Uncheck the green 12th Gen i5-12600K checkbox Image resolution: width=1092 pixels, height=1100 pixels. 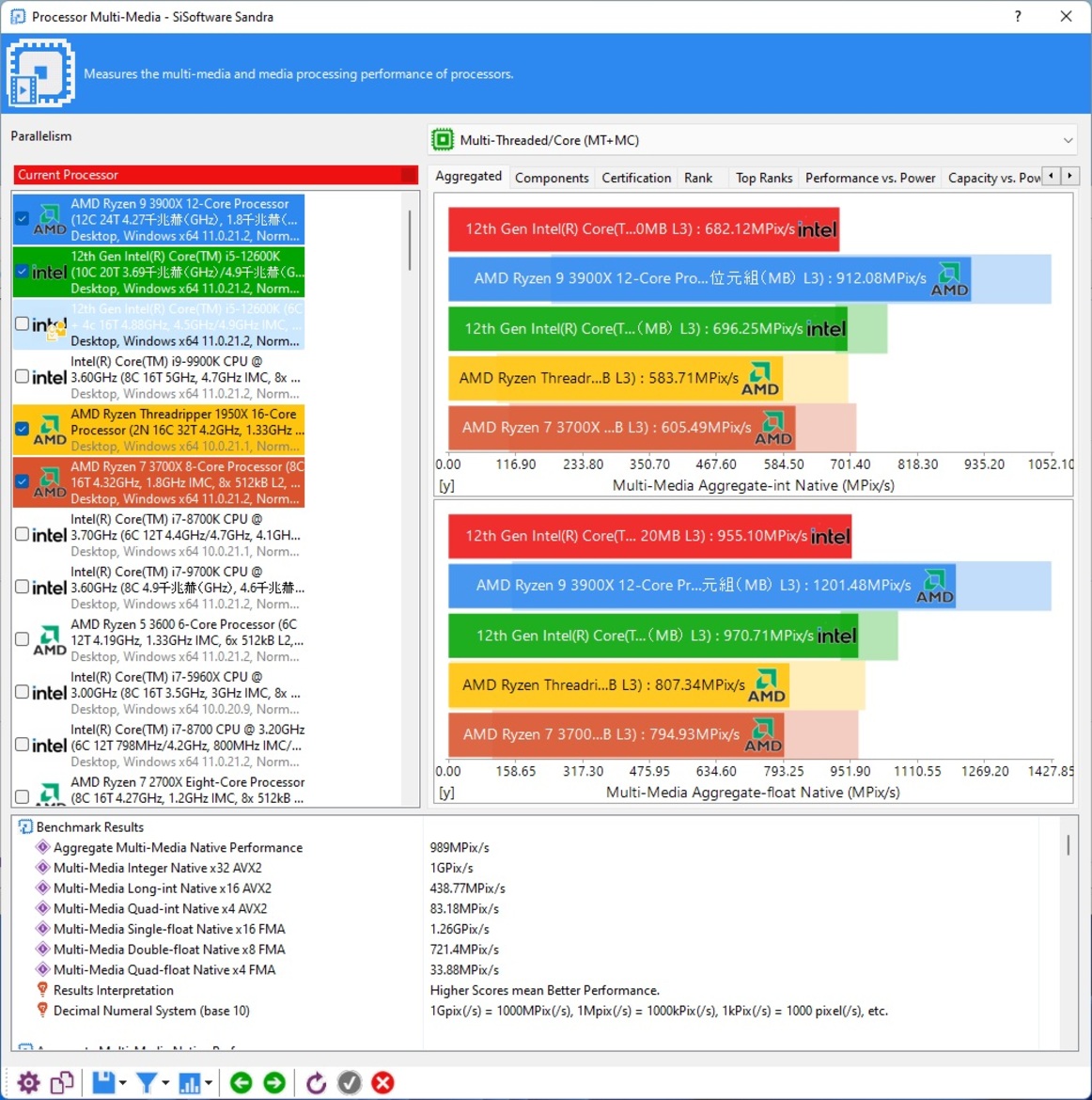point(22,271)
